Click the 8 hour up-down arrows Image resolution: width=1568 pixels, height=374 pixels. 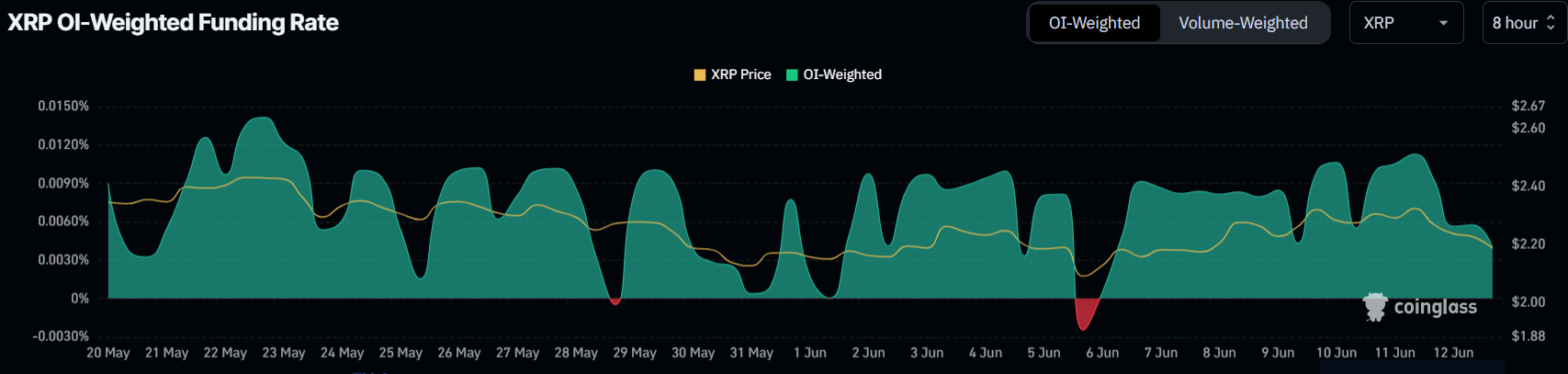point(1551,23)
